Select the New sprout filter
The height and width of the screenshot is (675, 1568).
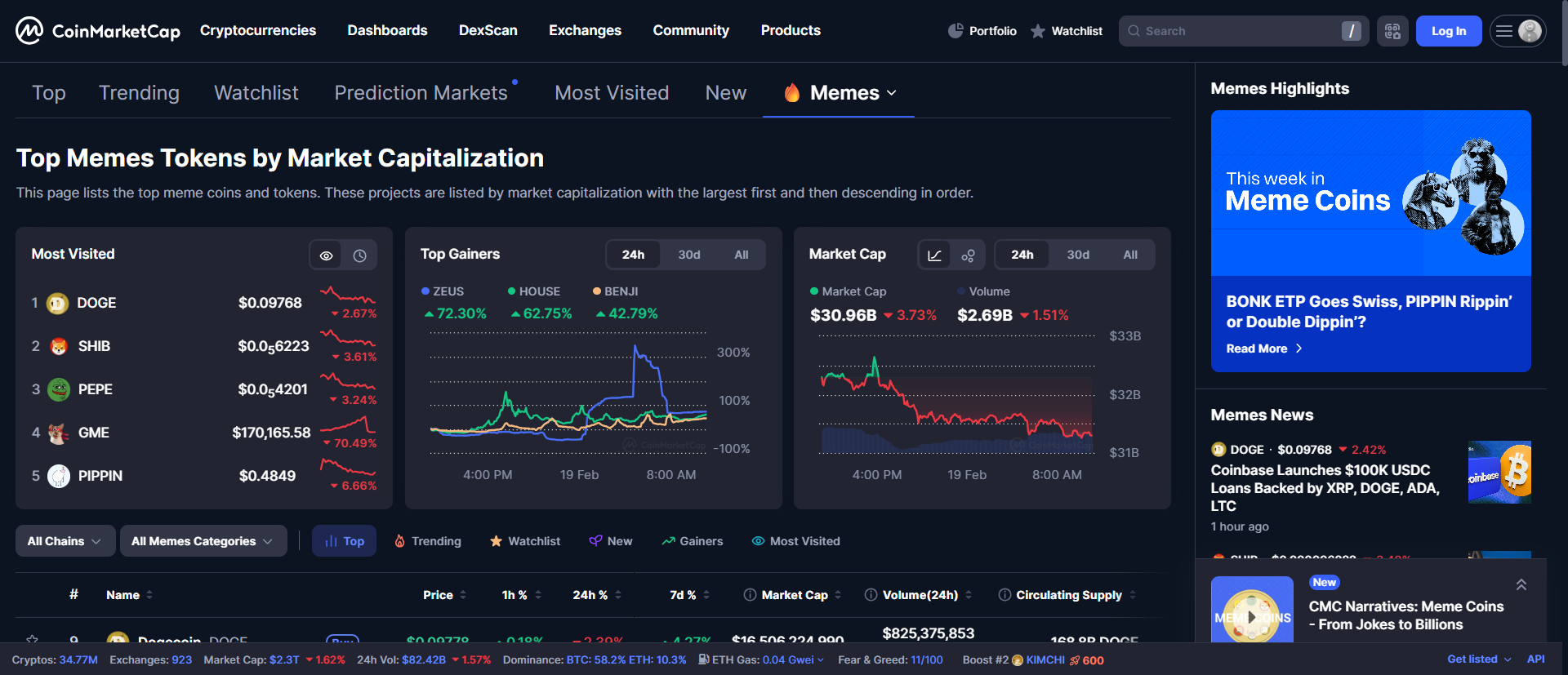(611, 541)
